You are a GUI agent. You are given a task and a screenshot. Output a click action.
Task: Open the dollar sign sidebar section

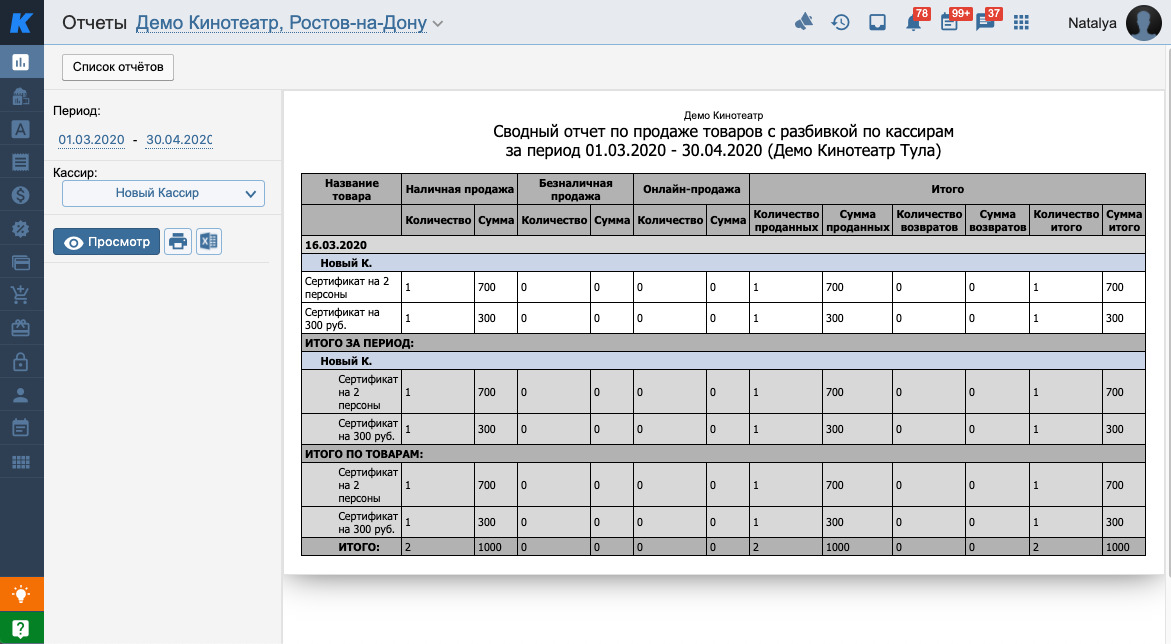click(21, 196)
